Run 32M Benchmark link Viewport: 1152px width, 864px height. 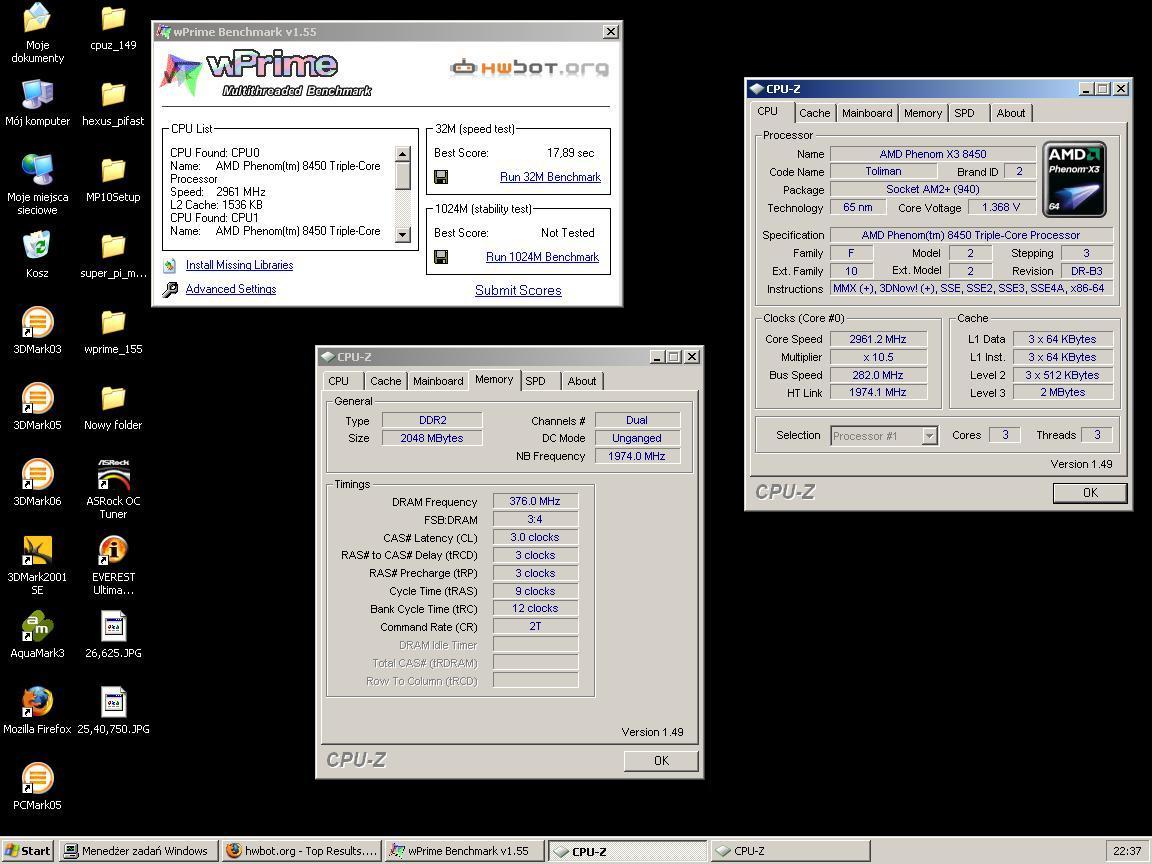(550, 177)
